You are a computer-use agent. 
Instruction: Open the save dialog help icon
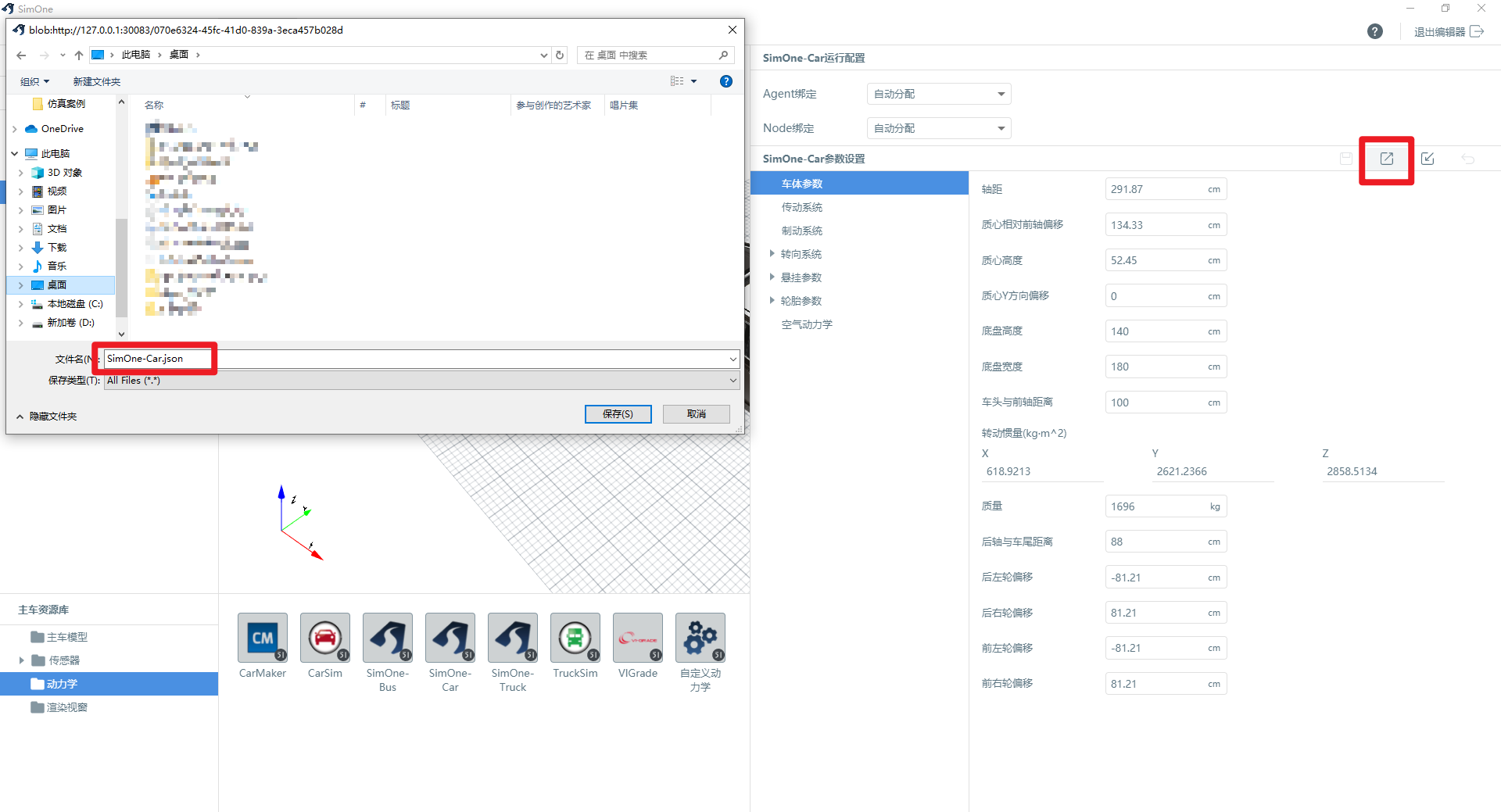(x=726, y=81)
